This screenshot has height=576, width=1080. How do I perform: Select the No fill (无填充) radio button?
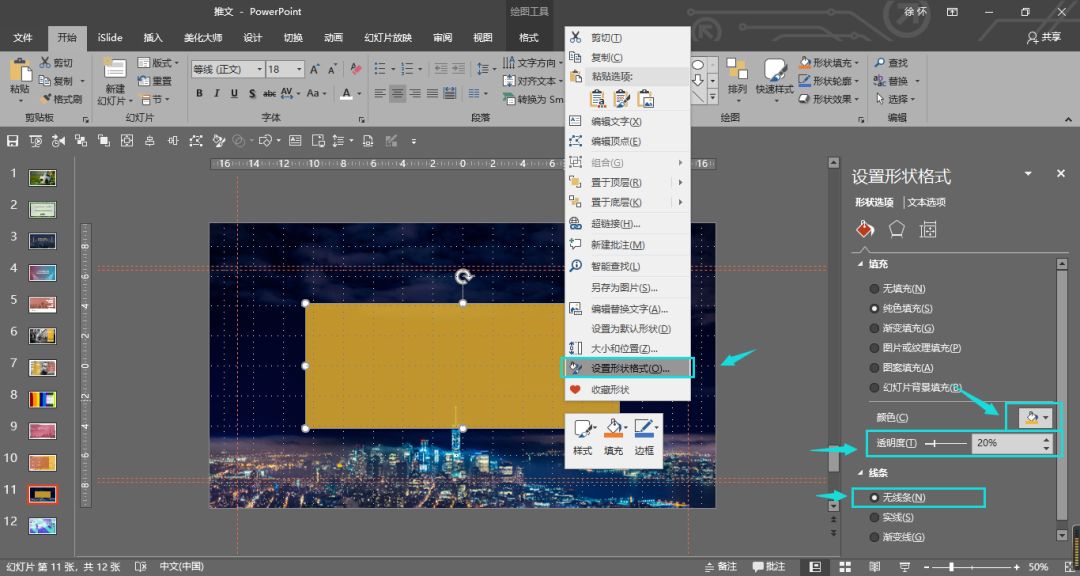875,288
